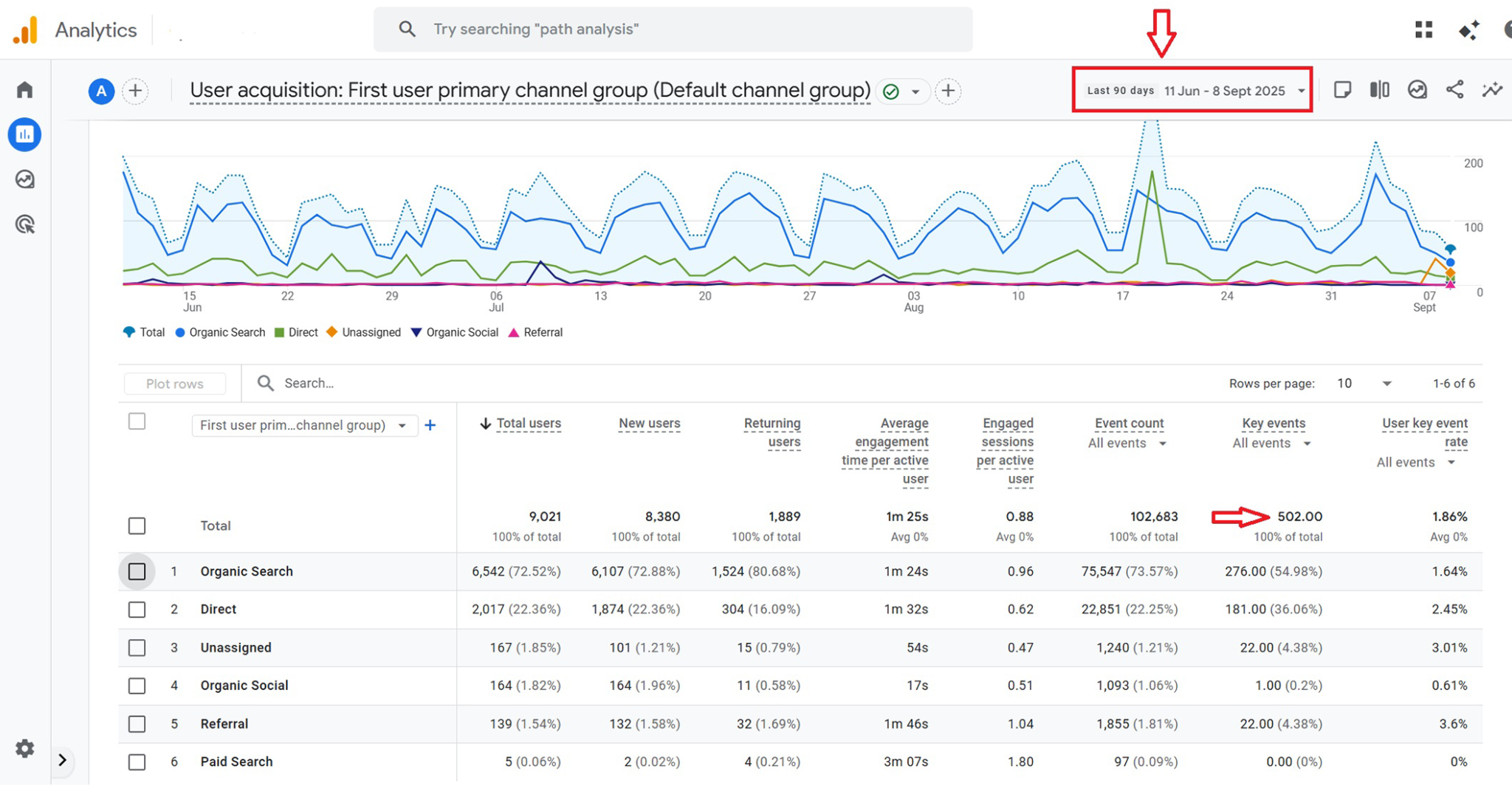
Task: Sort table by New users column
Action: click(x=649, y=424)
